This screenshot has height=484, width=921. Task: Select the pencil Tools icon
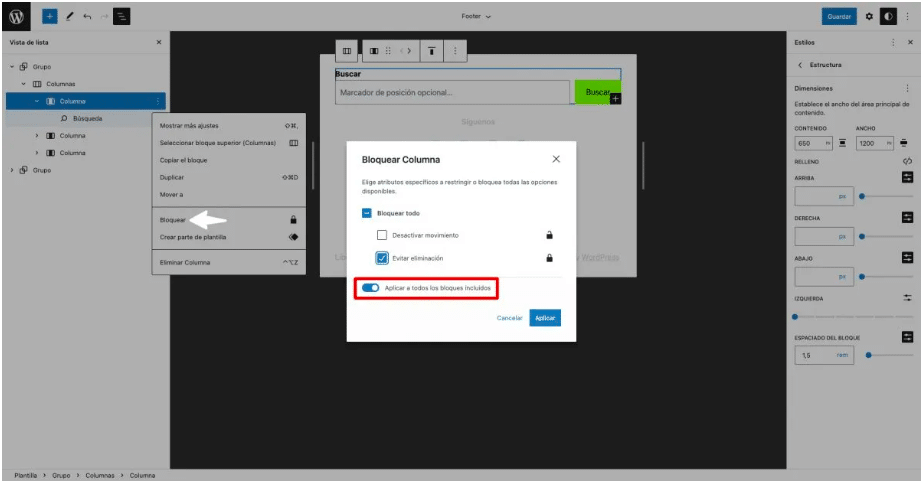(x=69, y=16)
